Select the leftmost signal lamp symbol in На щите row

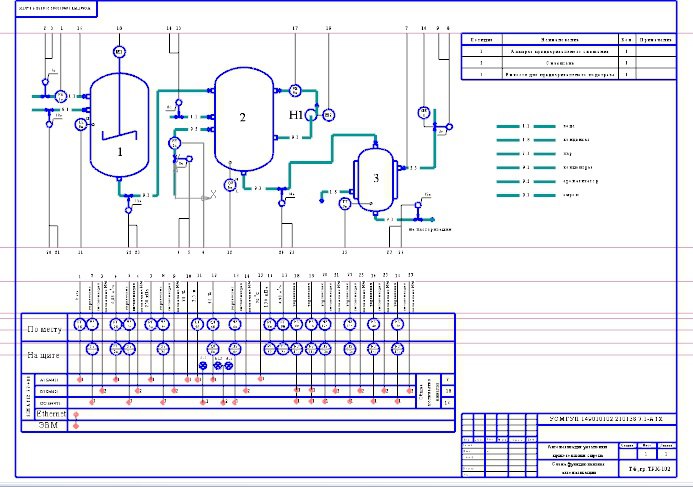[203, 366]
